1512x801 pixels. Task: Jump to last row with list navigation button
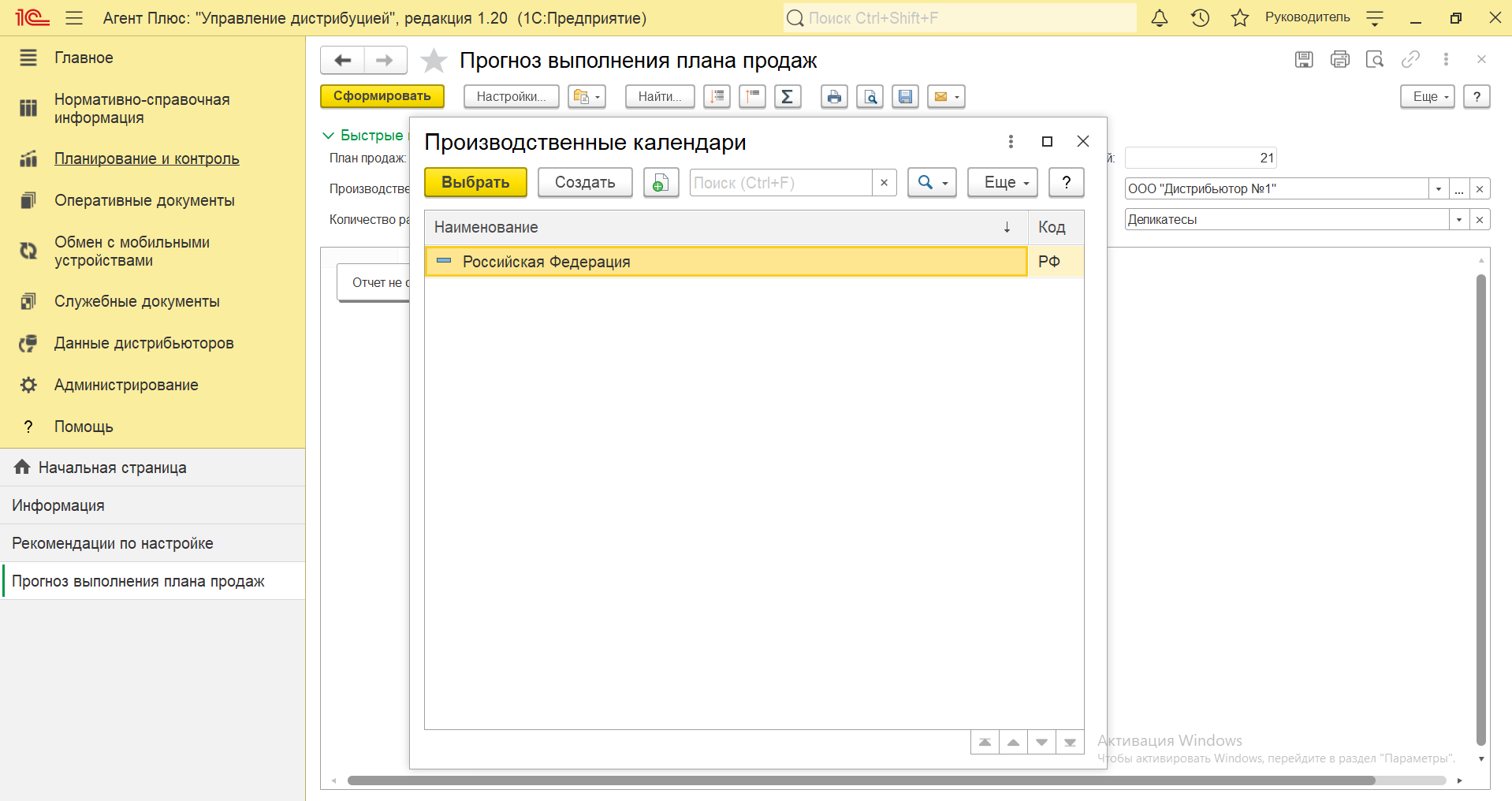pyautogui.click(x=1070, y=743)
